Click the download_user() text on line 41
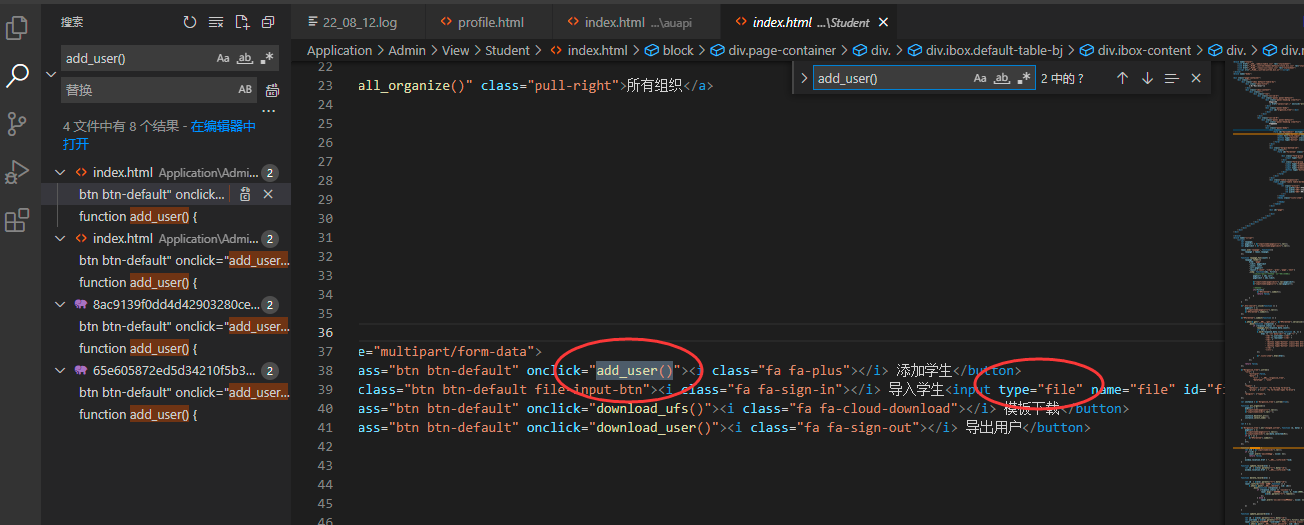Viewport: 1304px width, 525px height. [657, 427]
